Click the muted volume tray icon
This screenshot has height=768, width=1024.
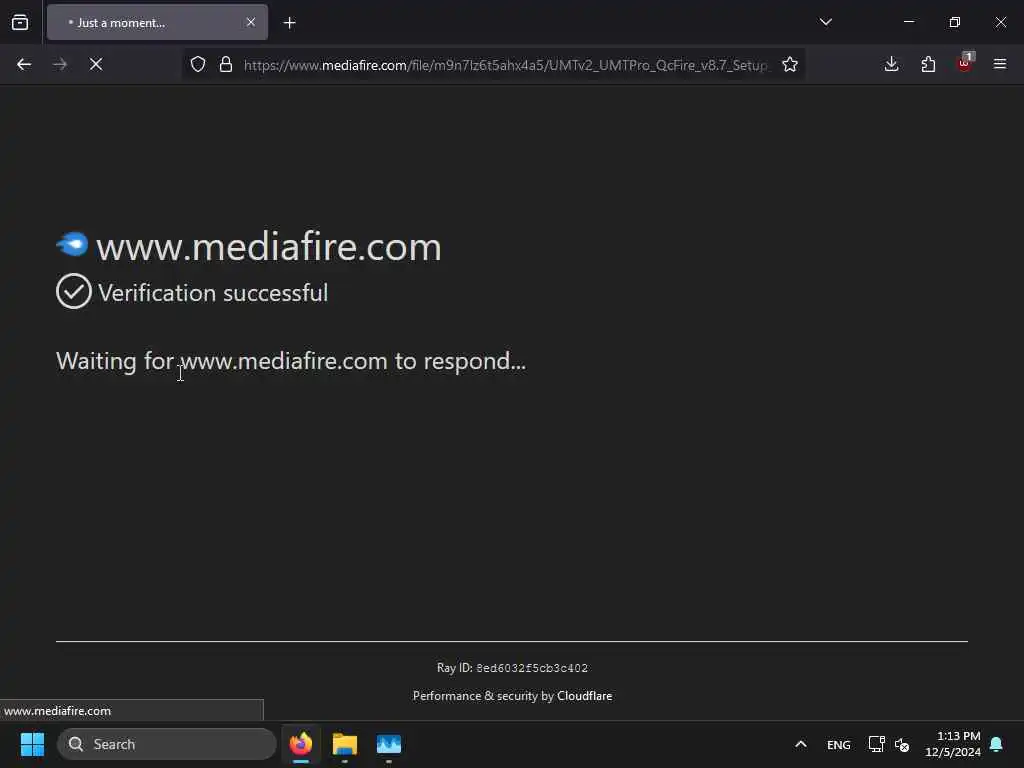click(902, 744)
